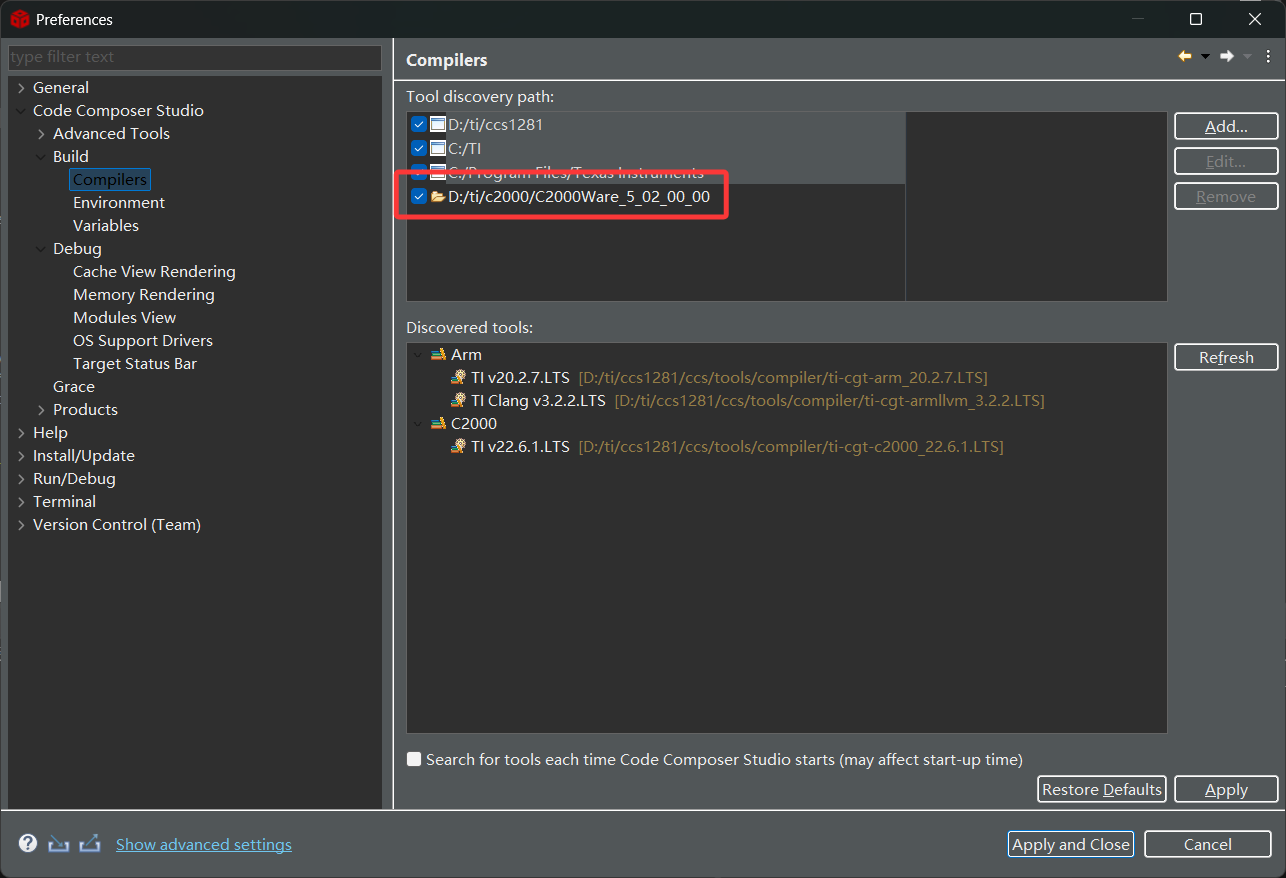Click Restore Defaults

(x=1102, y=789)
